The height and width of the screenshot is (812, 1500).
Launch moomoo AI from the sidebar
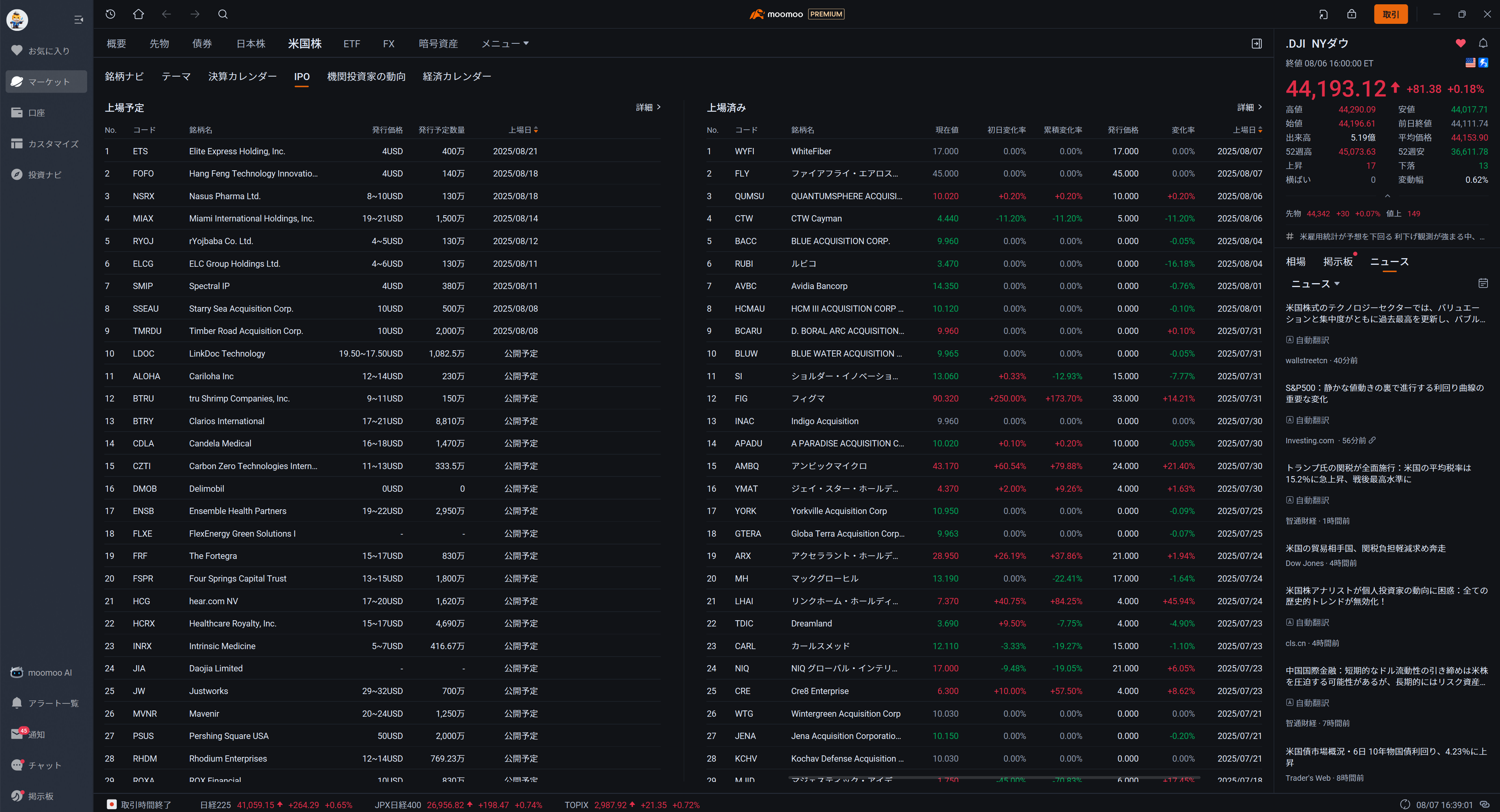coord(46,672)
